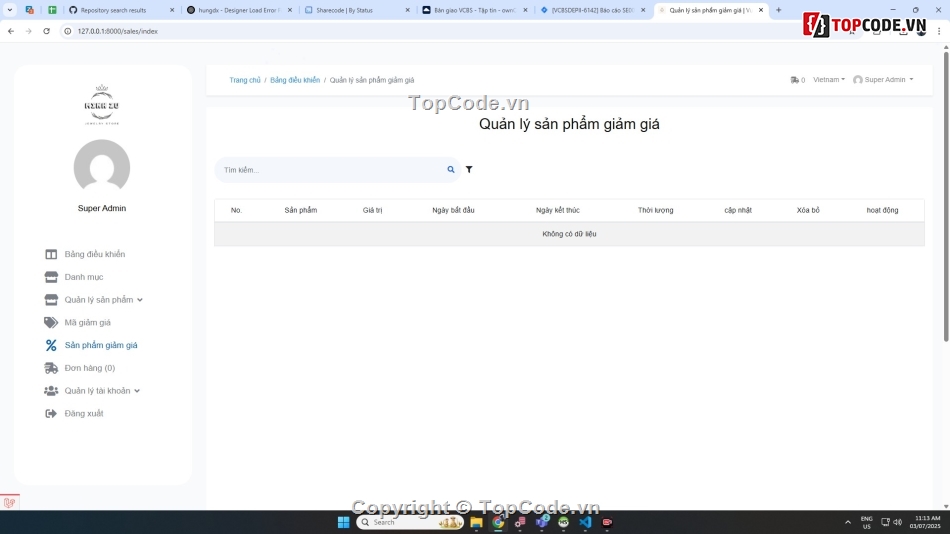
Task: Click the Đơn hàng truck icon
Action: point(51,368)
